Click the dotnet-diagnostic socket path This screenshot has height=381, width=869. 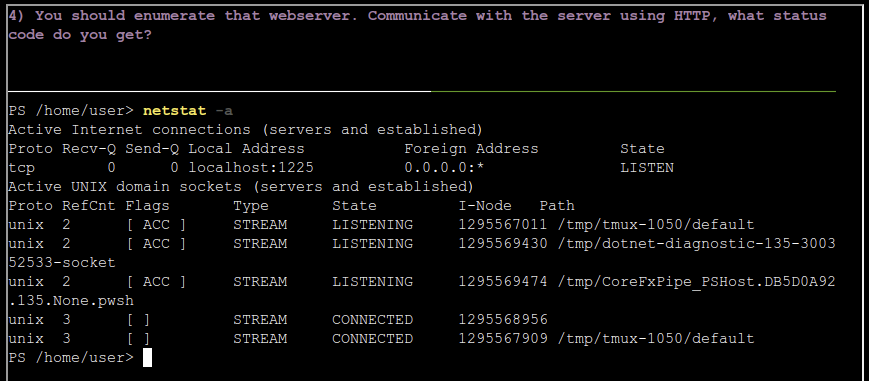(697, 243)
